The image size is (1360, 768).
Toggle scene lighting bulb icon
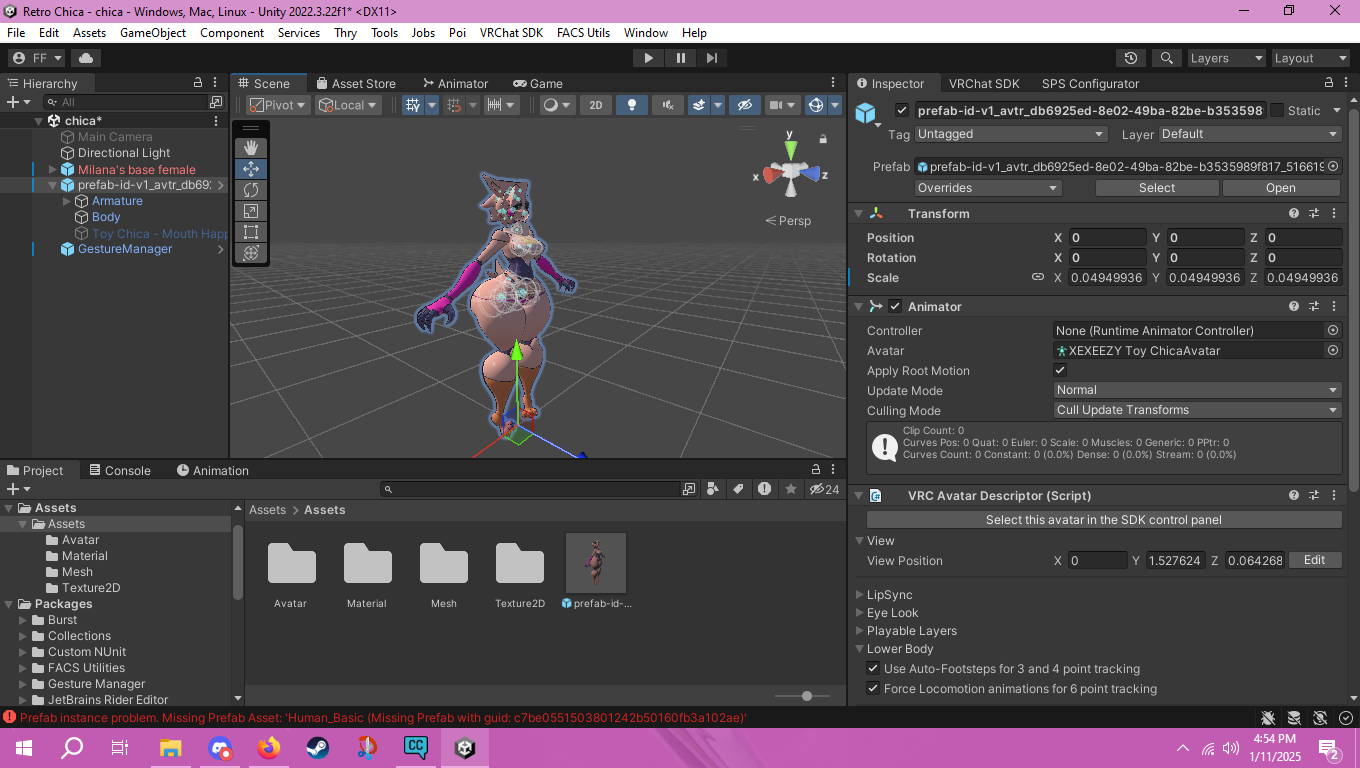631,105
